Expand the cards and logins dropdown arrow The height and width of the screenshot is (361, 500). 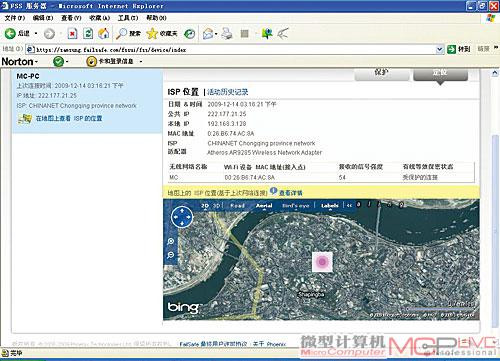141,62
